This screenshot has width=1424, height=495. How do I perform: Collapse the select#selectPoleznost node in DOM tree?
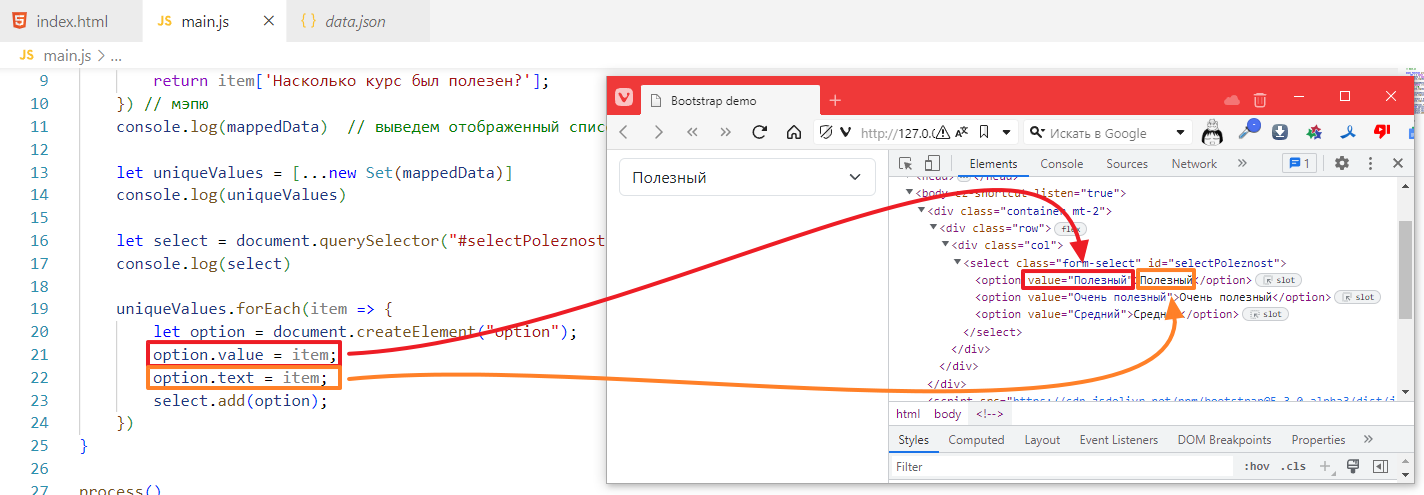(957, 263)
